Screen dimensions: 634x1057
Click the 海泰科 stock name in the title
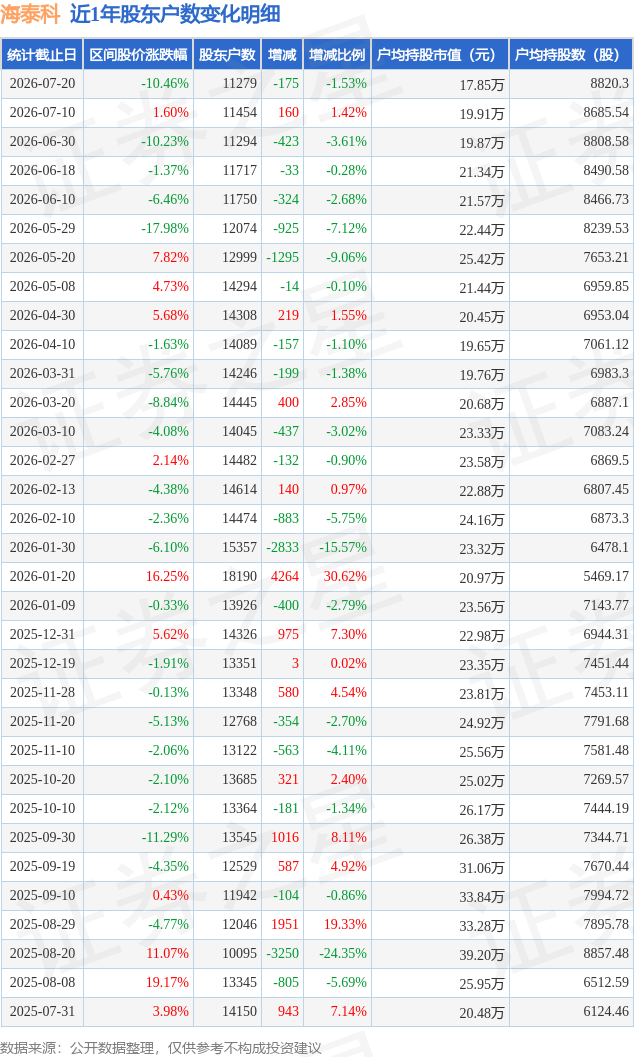(x=30, y=14)
